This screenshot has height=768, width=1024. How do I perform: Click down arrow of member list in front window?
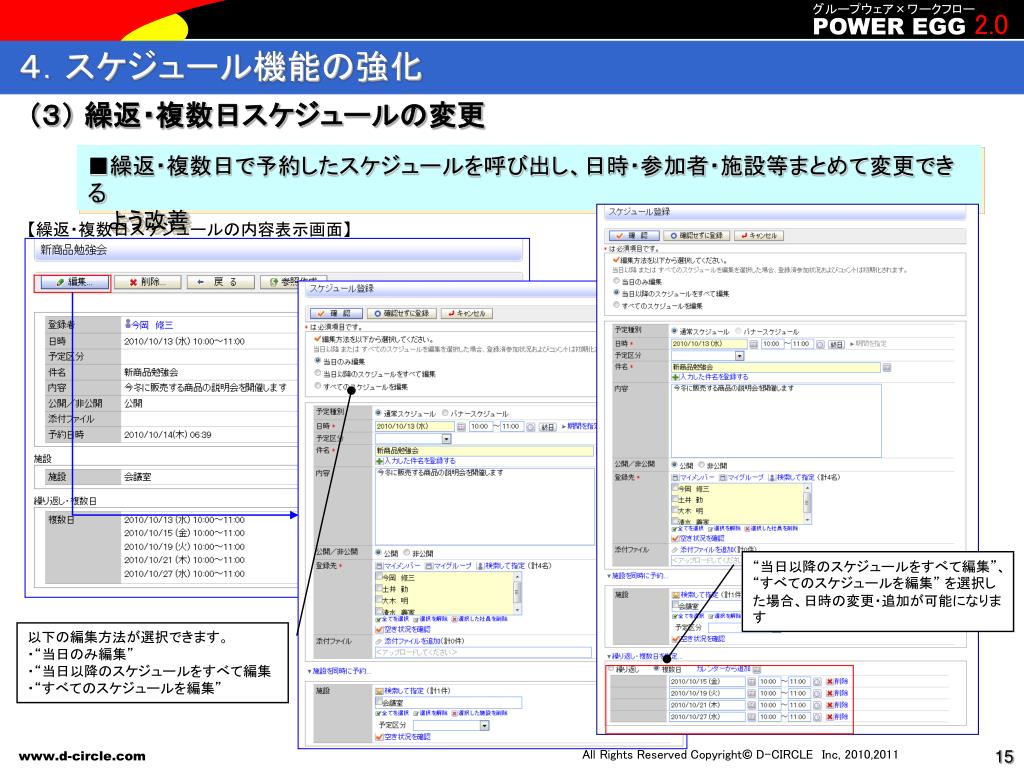pyautogui.click(x=808, y=520)
